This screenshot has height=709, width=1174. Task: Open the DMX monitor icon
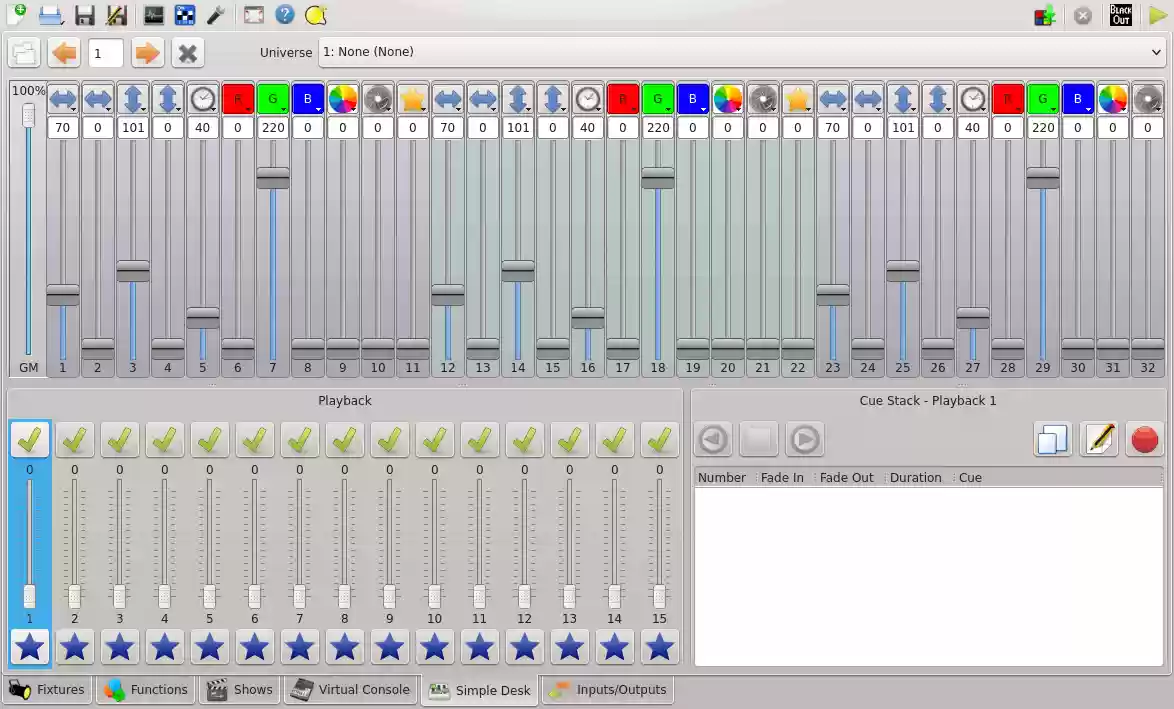point(153,15)
